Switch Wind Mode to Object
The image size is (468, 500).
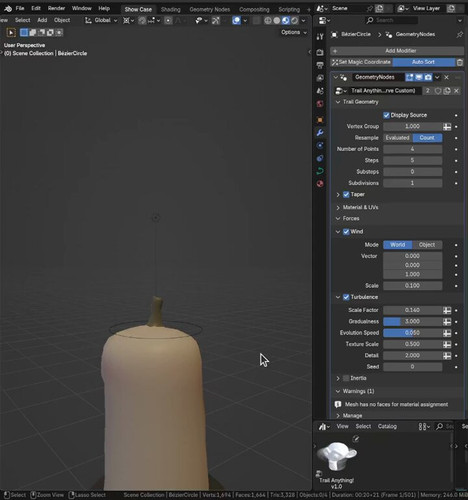point(427,245)
